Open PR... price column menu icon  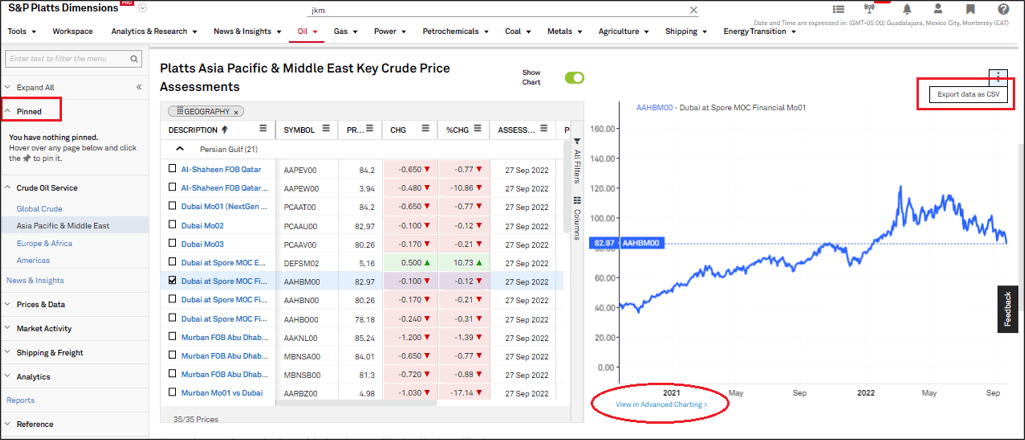tap(371, 129)
